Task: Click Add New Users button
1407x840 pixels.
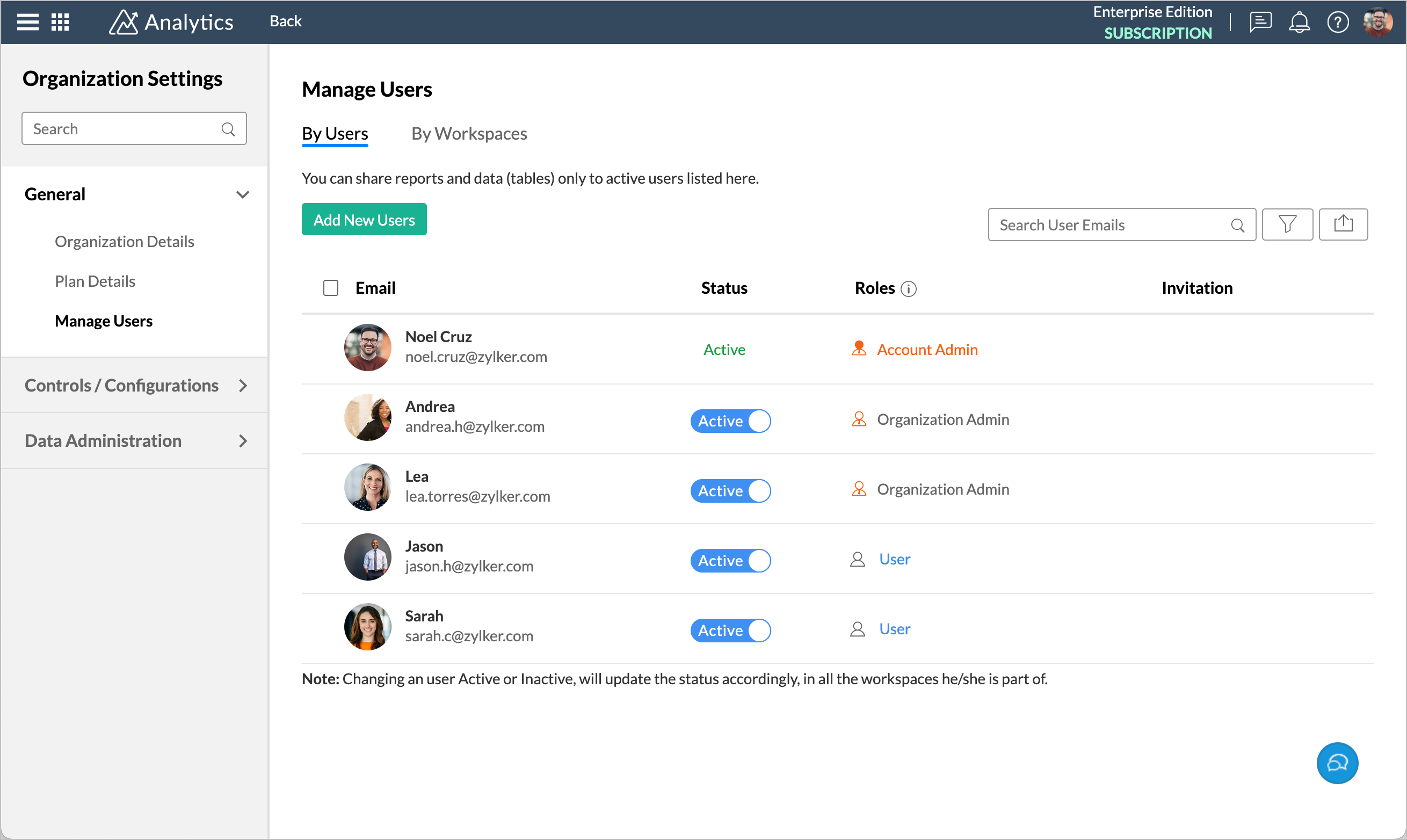Action: 364,220
